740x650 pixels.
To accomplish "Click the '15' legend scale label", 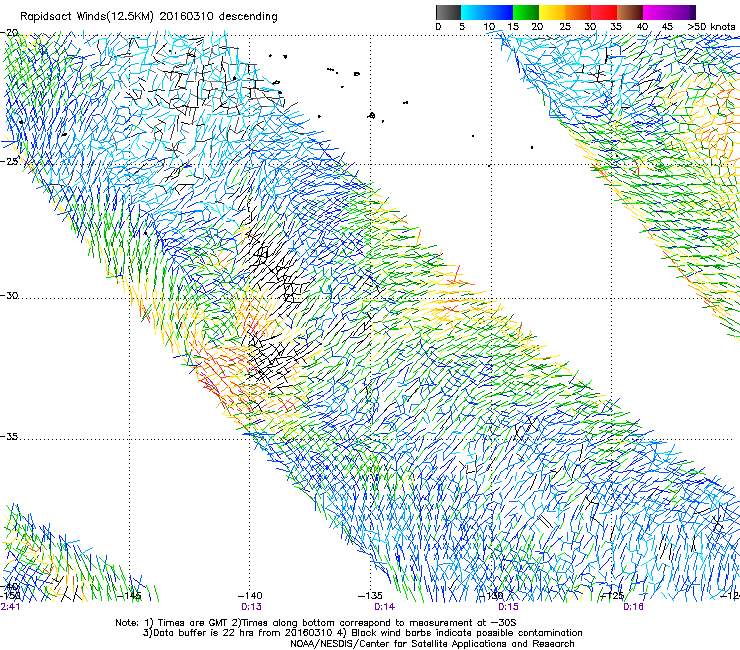I will pos(513,27).
